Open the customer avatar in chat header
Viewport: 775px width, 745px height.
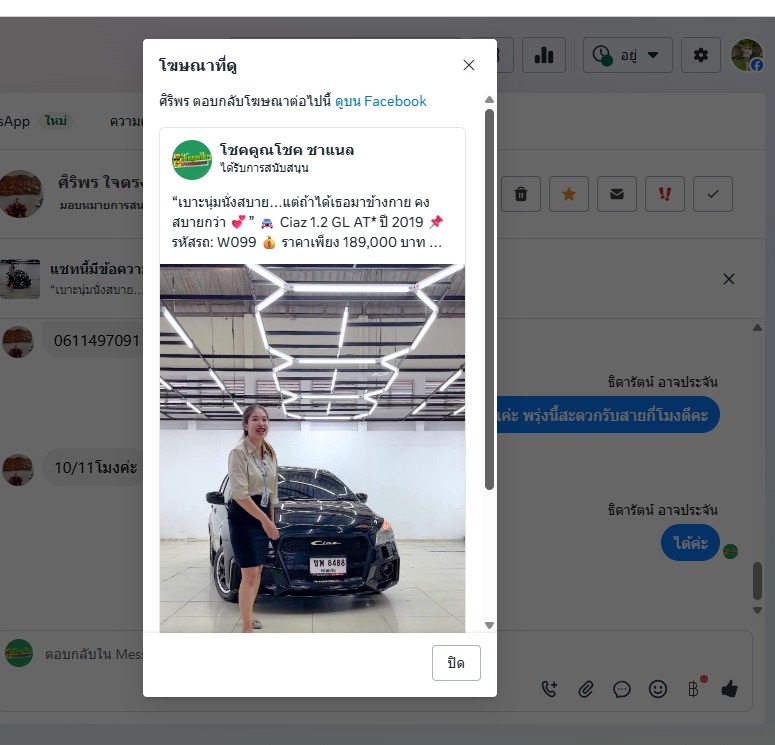pyautogui.click(x=21, y=194)
